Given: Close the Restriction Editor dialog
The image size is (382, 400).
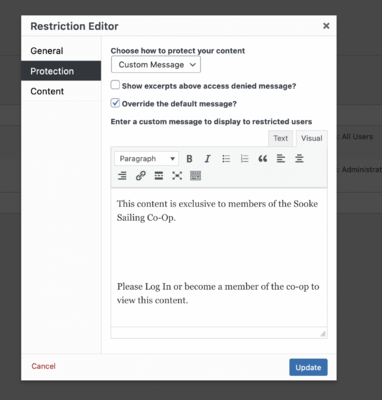Looking at the screenshot, I should point(326,26).
